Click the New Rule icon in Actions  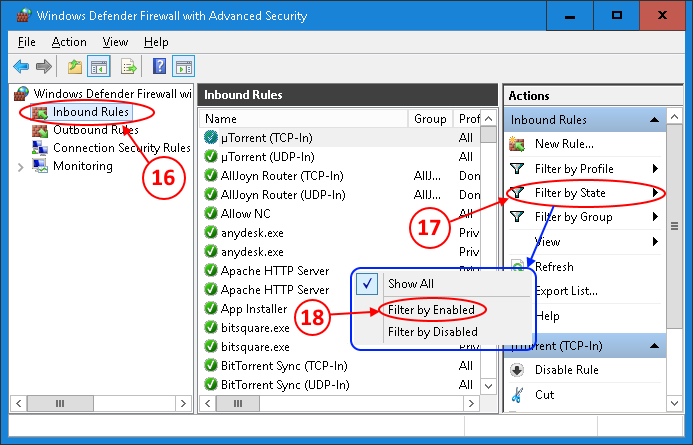click(x=517, y=144)
